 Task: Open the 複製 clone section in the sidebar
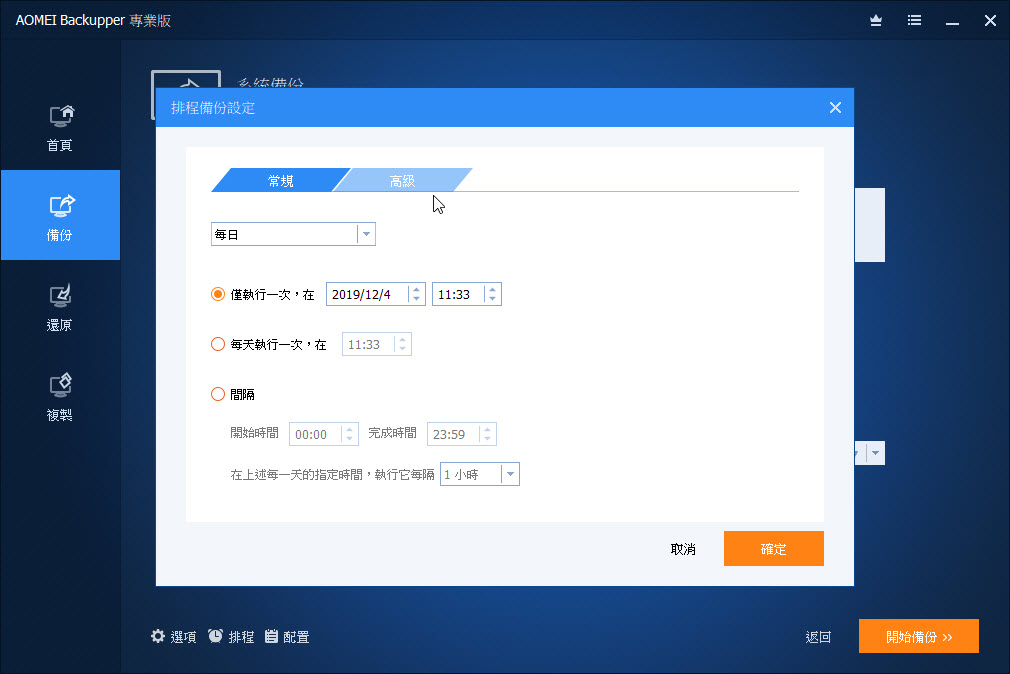[60, 398]
